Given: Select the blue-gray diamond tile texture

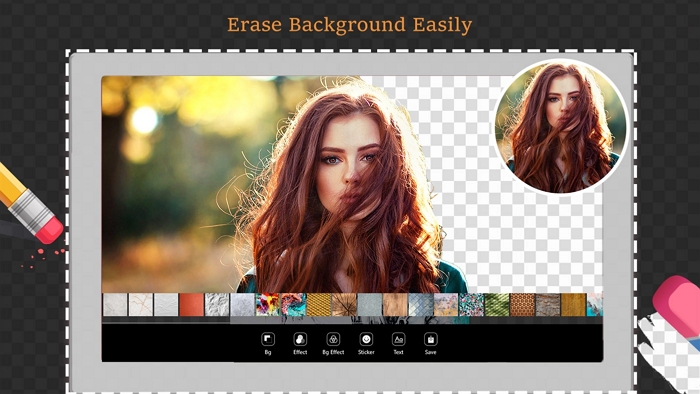Looking at the screenshot, I should pos(421,305).
